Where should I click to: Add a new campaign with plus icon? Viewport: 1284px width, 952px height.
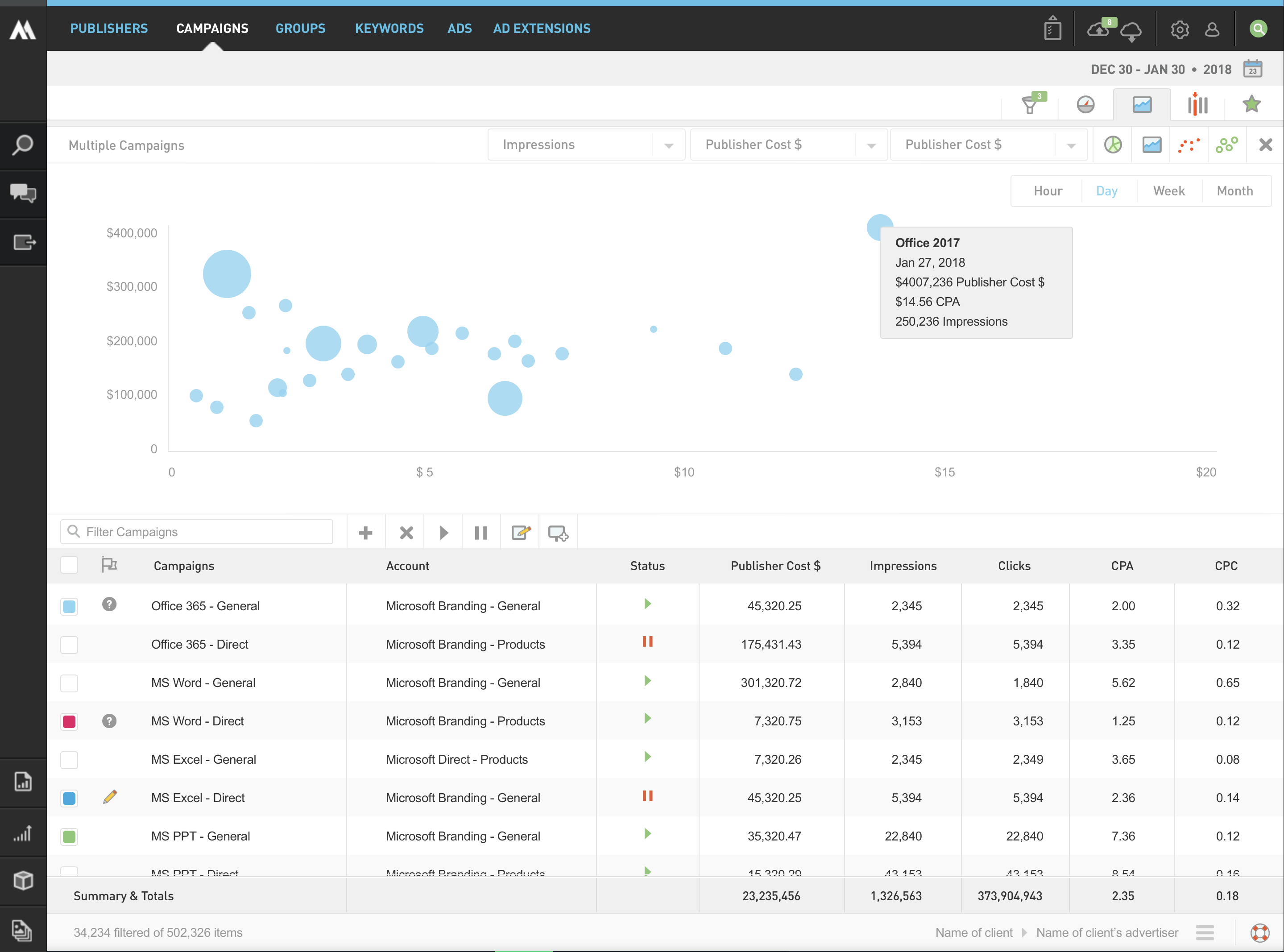pos(365,533)
